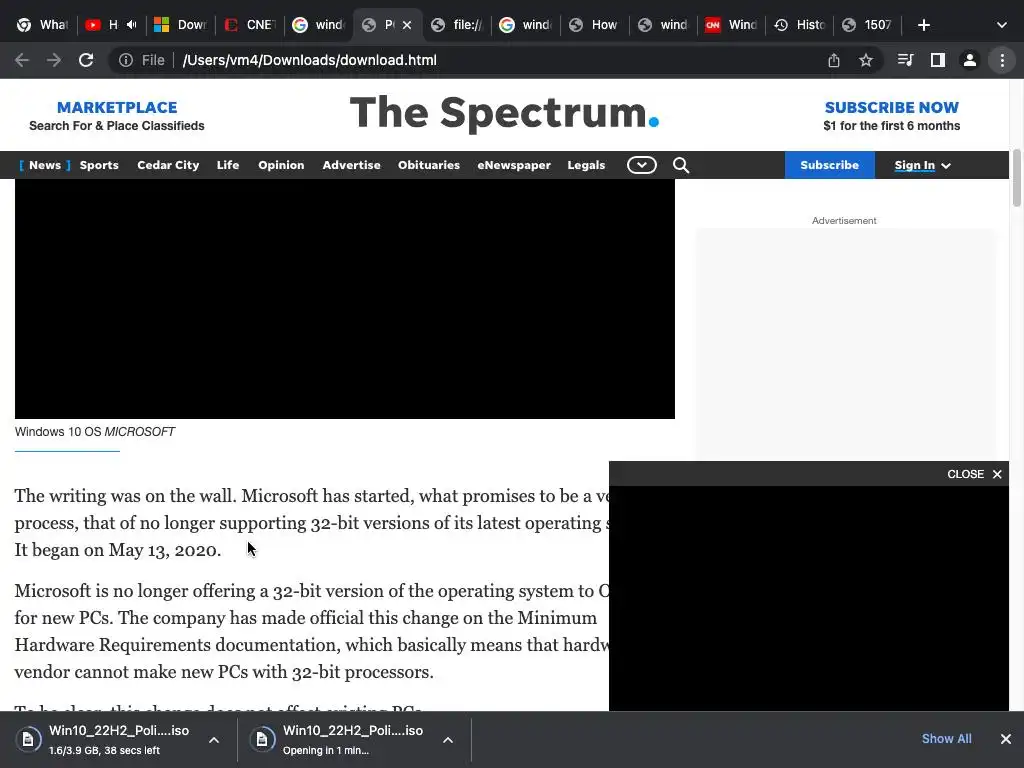Click the floating video player area
The image size is (1024, 768).
(x=808, y=598)
